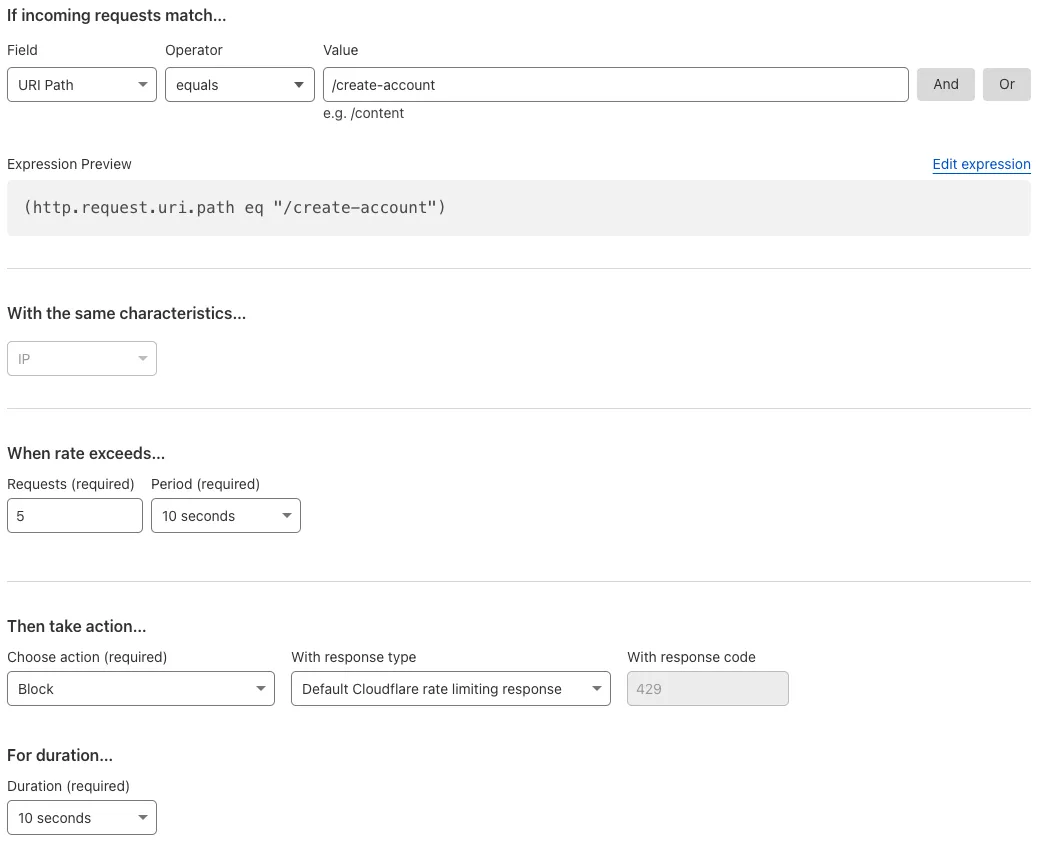Open the Operator dropdown showing equals

click(238, 84)
